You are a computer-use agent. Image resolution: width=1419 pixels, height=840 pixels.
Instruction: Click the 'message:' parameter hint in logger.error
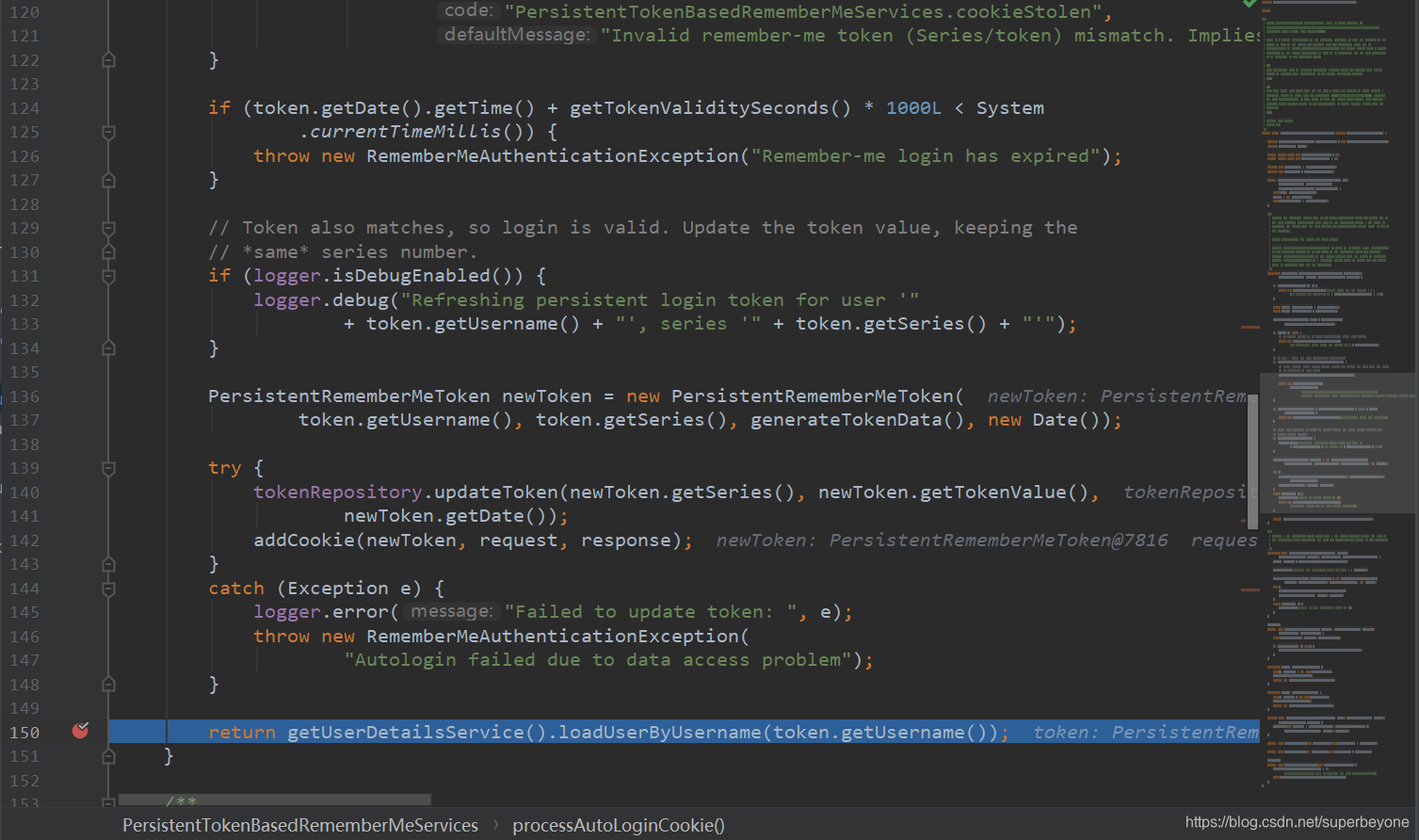pyautogui.click(x=451, y=611)
